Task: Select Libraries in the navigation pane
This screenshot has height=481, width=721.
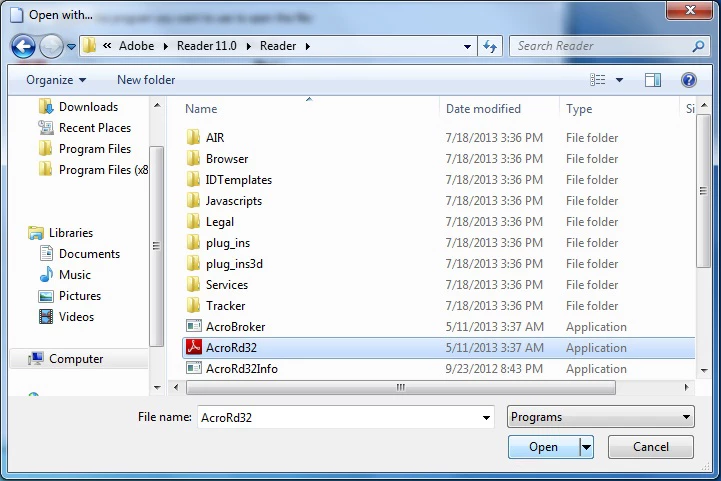Action: pyautogui.click(x=60, y=233)
